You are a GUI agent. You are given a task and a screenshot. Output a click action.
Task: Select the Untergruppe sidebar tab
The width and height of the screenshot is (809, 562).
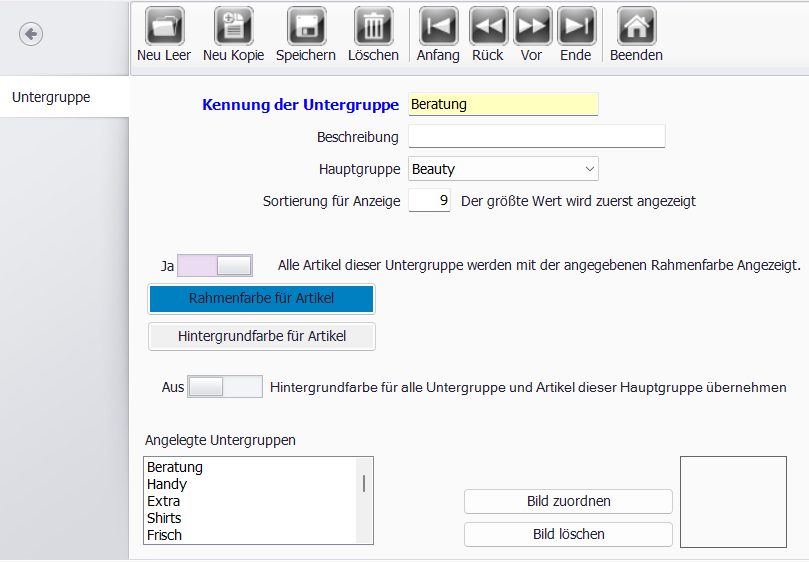click(x=64, y=98)
